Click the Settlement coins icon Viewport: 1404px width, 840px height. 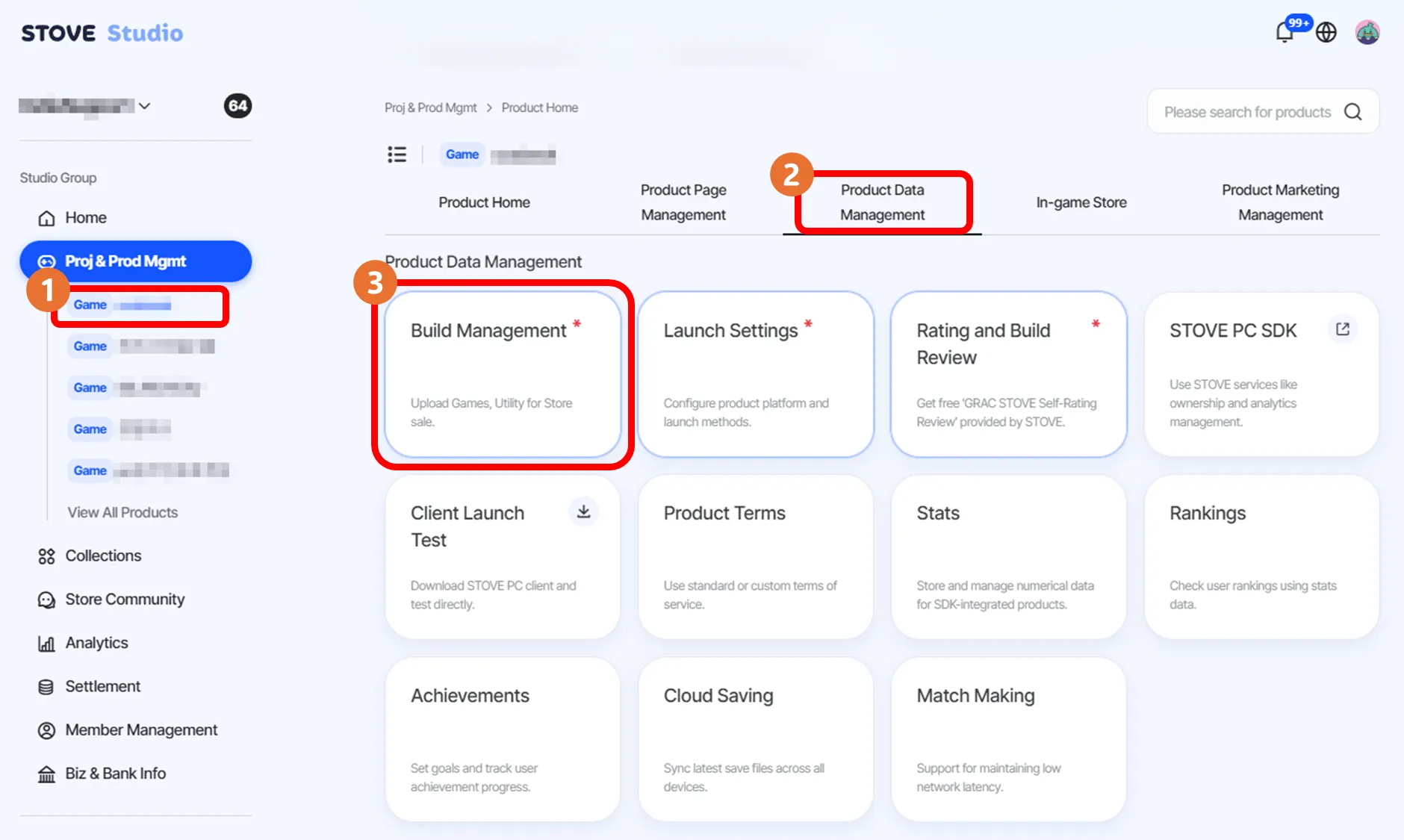click(x=46, y=687)
